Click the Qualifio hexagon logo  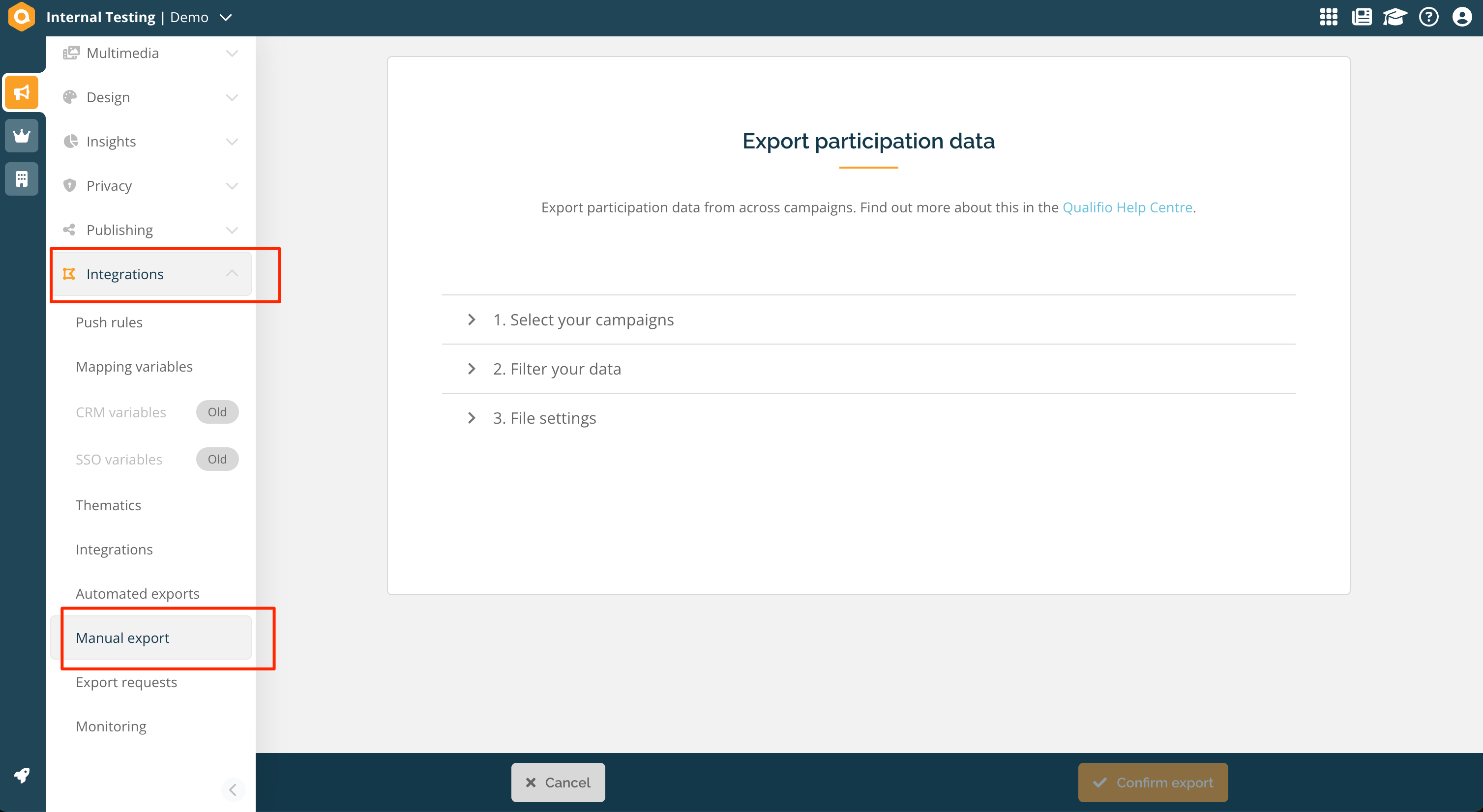pyautogui.click(x=22, y=16)
